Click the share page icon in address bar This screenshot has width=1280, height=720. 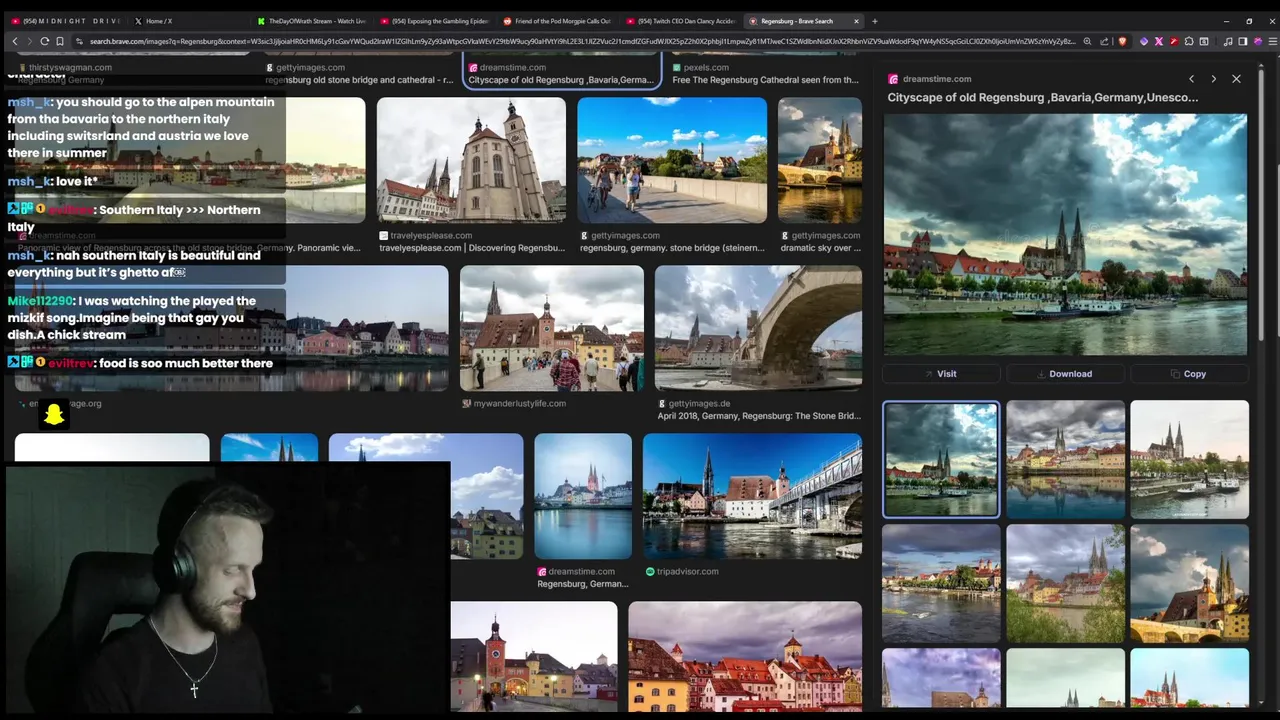[x=1104, y=41]
